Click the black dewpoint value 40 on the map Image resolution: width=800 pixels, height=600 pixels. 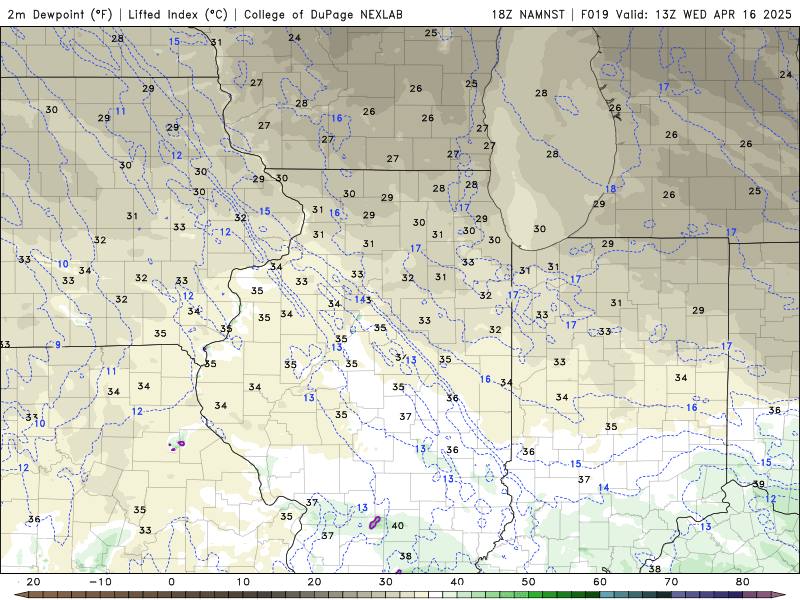click(x=397, y=526)
